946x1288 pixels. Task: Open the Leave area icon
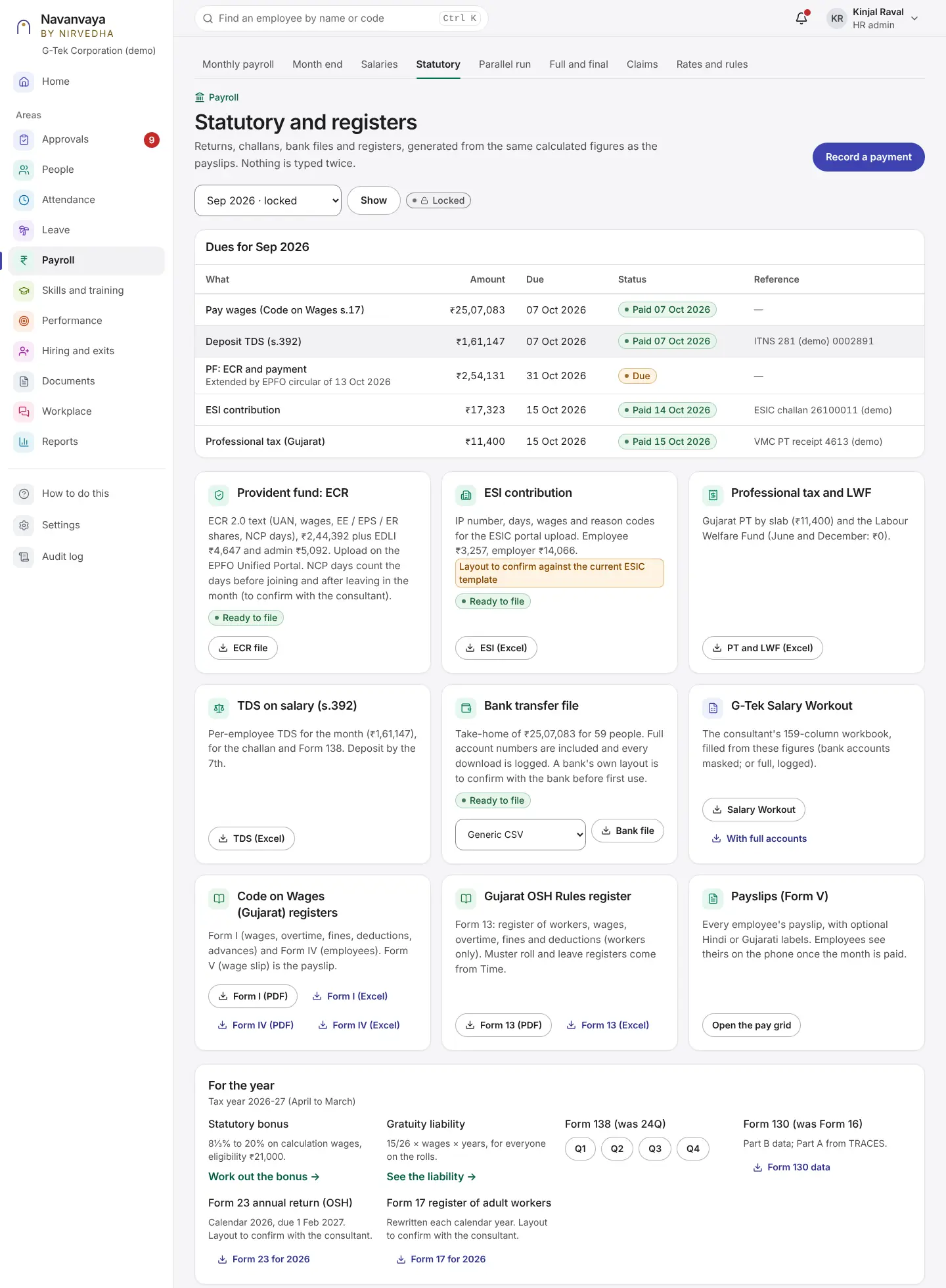(24, 230)
